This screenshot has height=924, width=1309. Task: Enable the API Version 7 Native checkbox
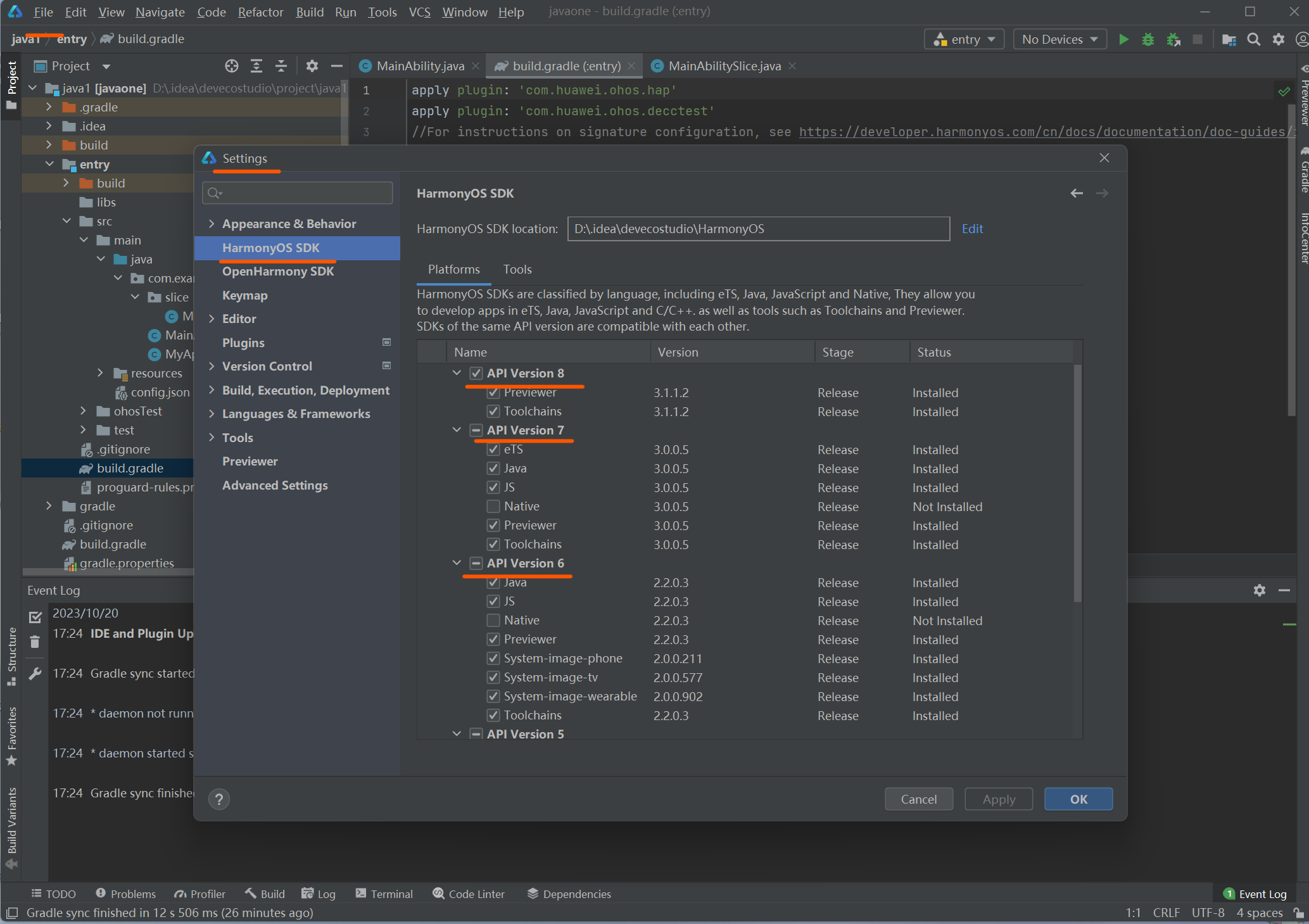493,507
